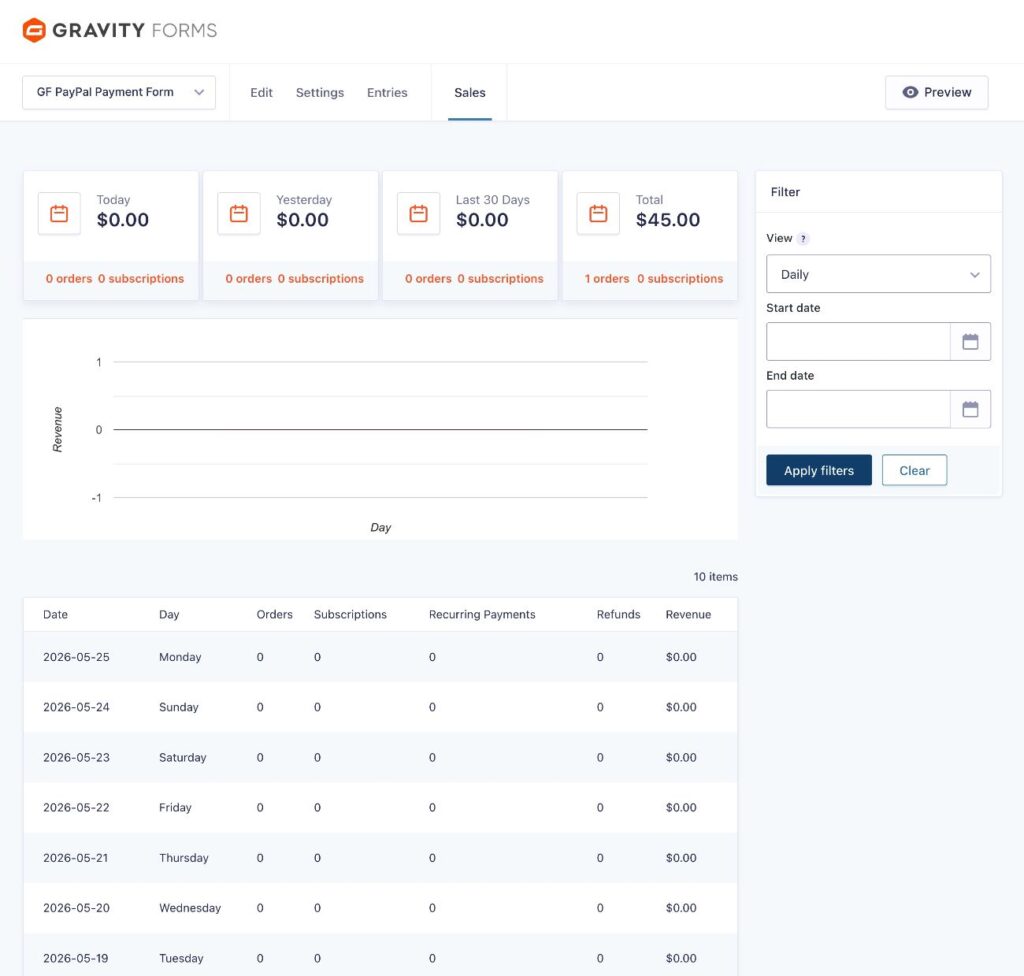Click the Orders column header
Viewport: 1024px width, 976px height.
click(x=274, y=615)
